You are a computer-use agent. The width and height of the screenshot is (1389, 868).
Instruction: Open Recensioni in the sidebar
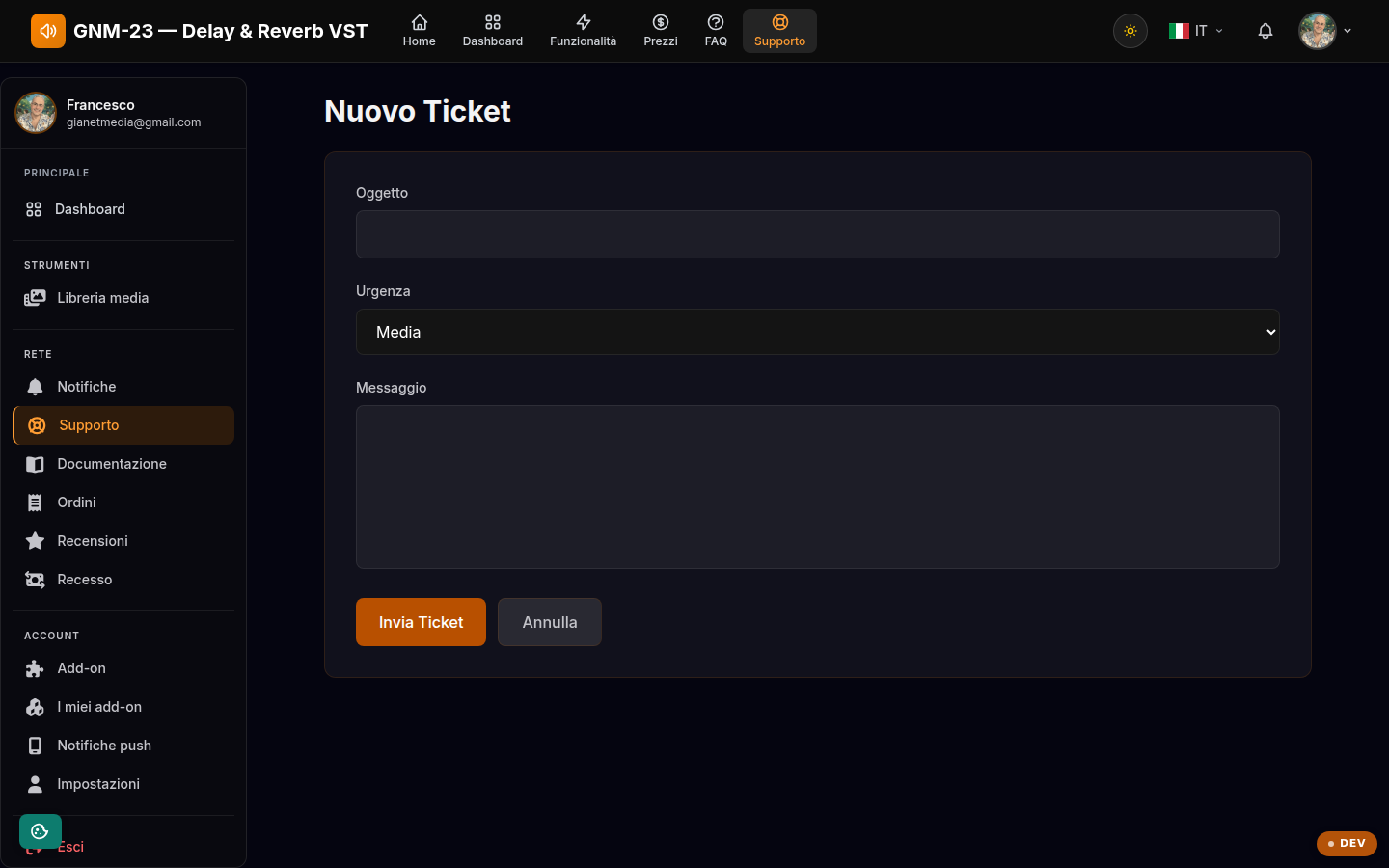(123, 541)
